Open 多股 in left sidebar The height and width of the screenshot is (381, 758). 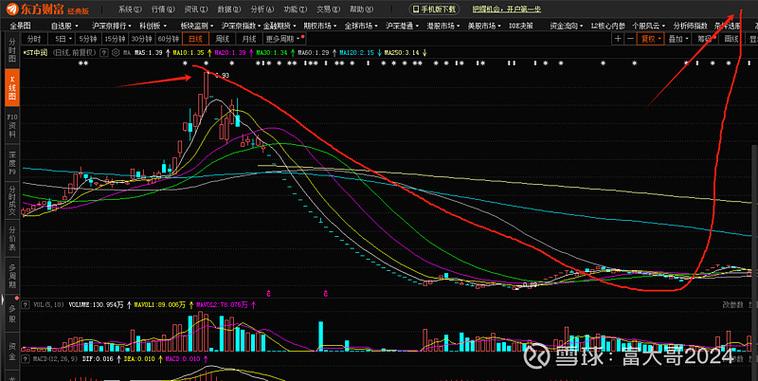tap(12, 313)
